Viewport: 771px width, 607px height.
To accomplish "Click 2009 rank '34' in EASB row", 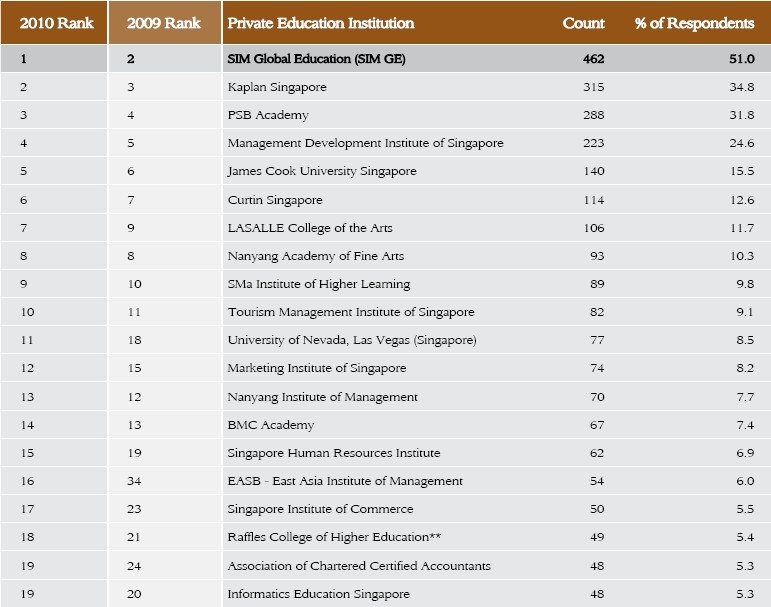I will click(x=134, y=481).
